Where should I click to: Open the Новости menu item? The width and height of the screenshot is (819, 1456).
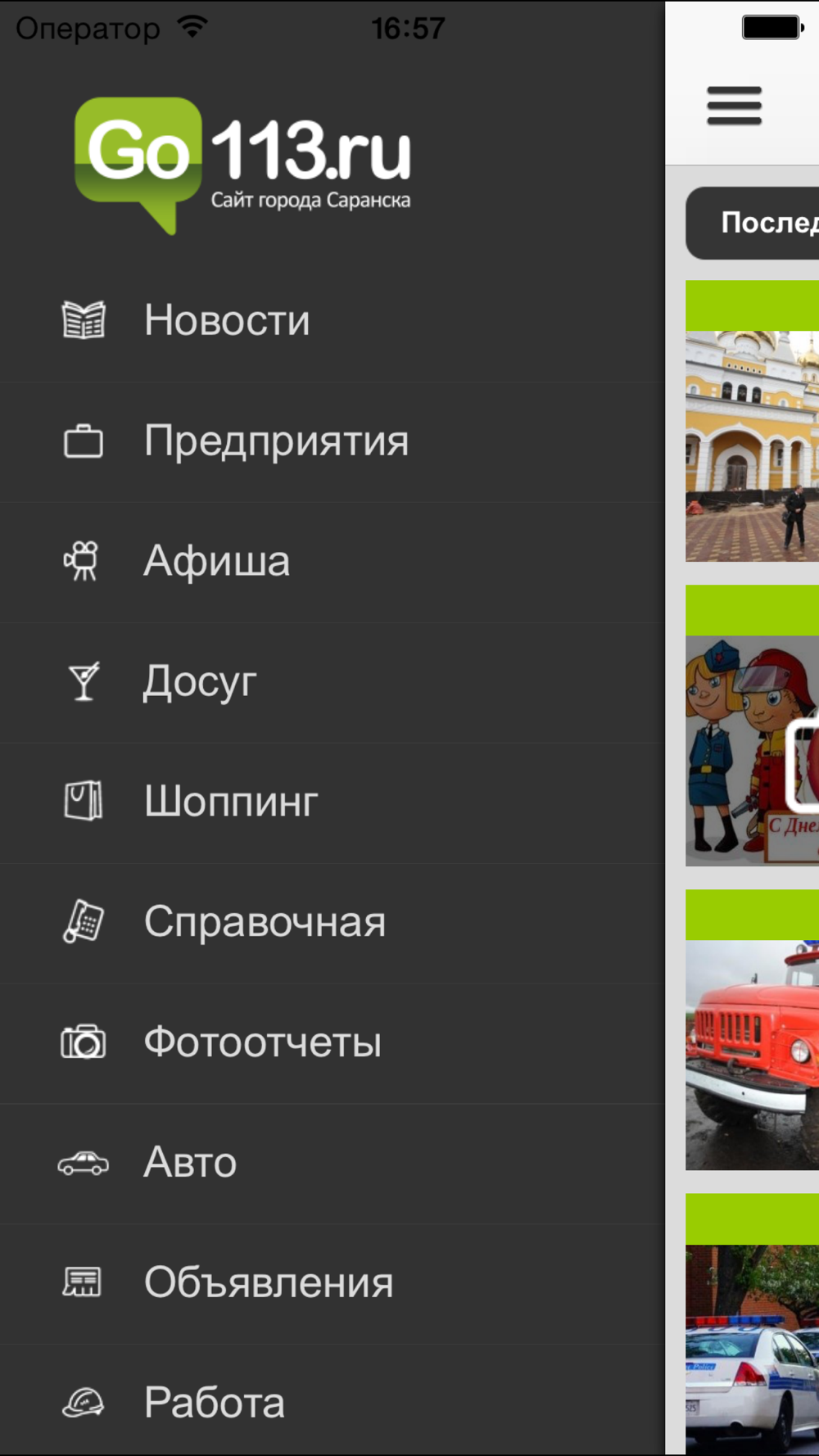tap(333, 320)
